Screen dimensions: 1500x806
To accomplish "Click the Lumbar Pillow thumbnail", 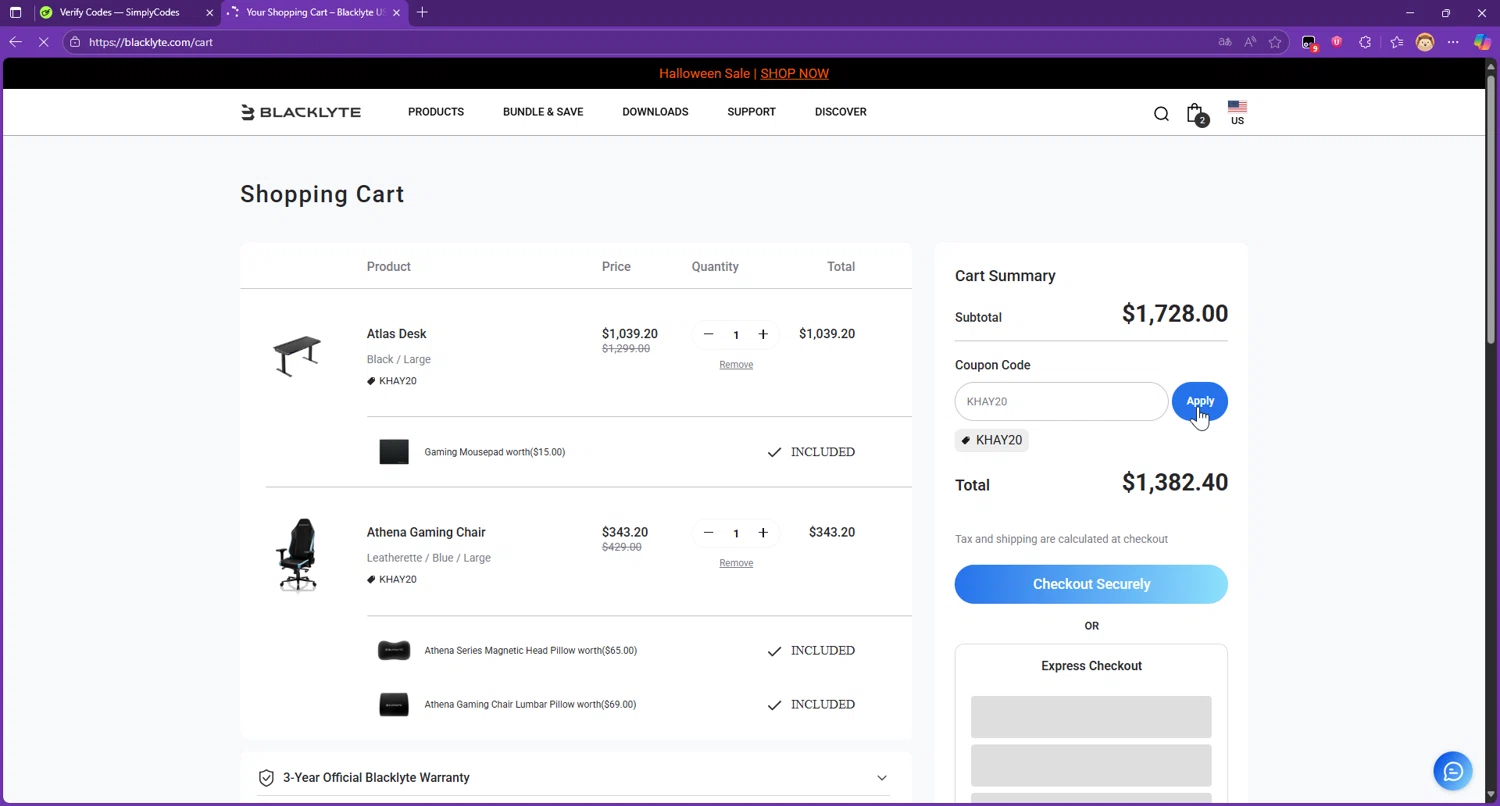I will coord(394,705).
